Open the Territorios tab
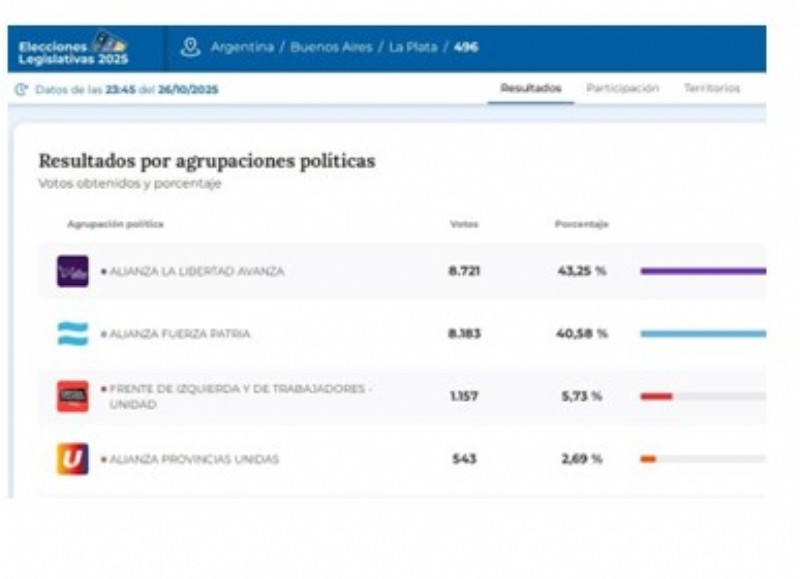The image size is (800, 579). pos(712,89)
